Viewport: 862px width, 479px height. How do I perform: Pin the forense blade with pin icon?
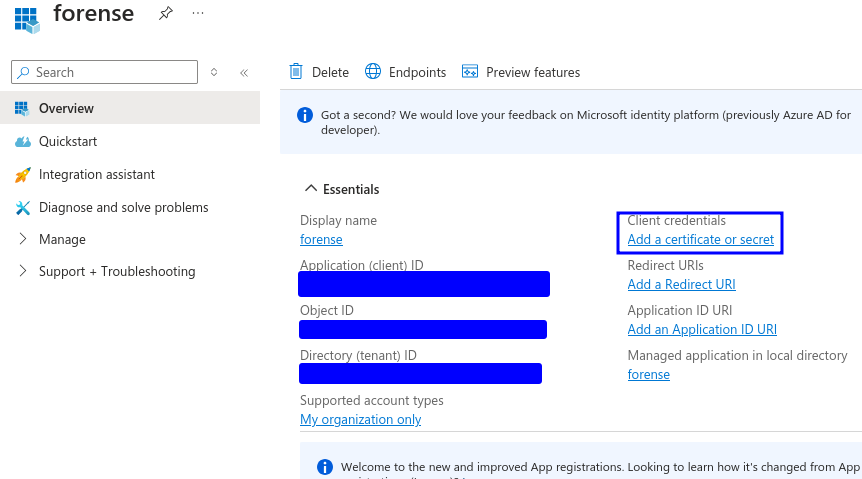tap(165, 13)
